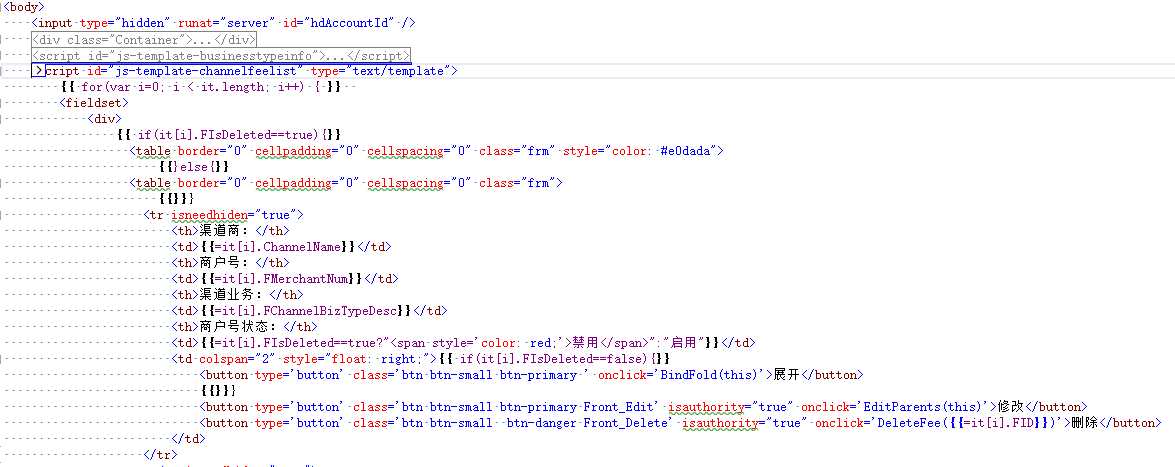Click the 修改 button label text
The height and width of the screenshot is (467, 1175).
click(1011, 406)
